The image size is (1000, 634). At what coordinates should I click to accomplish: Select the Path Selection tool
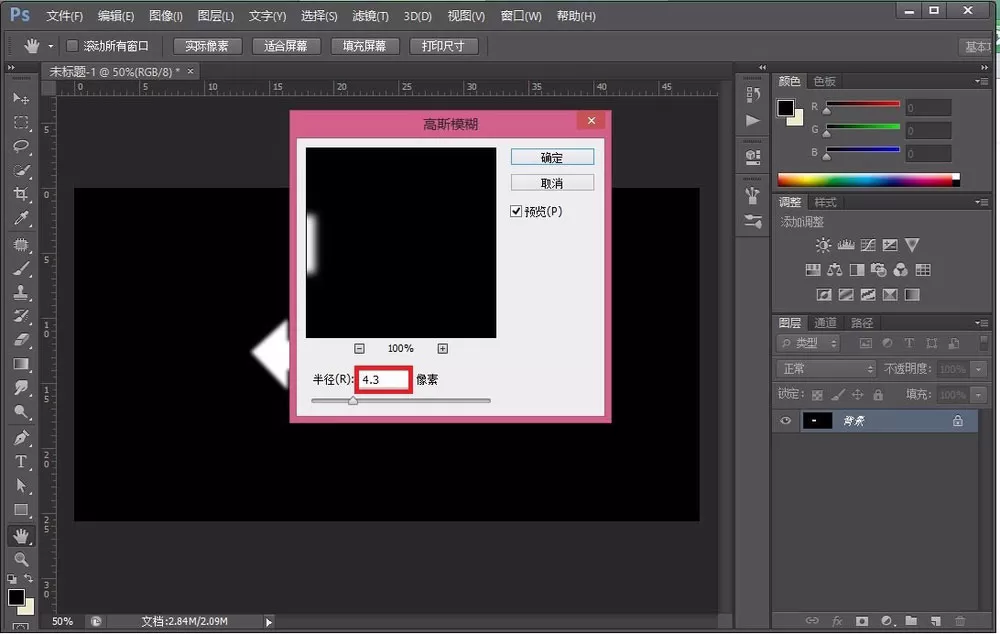pos(21,485)
